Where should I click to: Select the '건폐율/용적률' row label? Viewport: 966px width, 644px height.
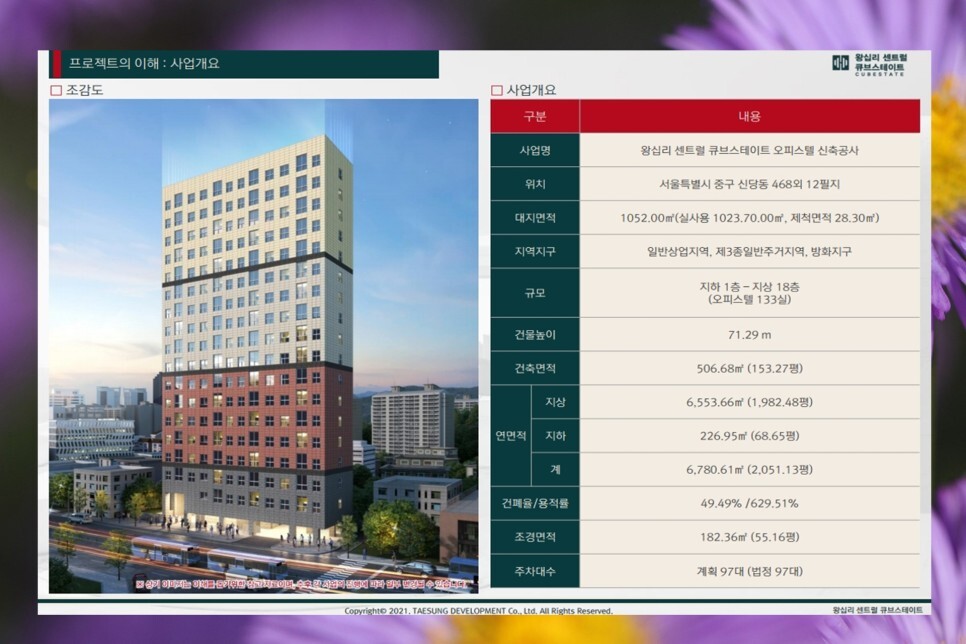tap(535, 503)
